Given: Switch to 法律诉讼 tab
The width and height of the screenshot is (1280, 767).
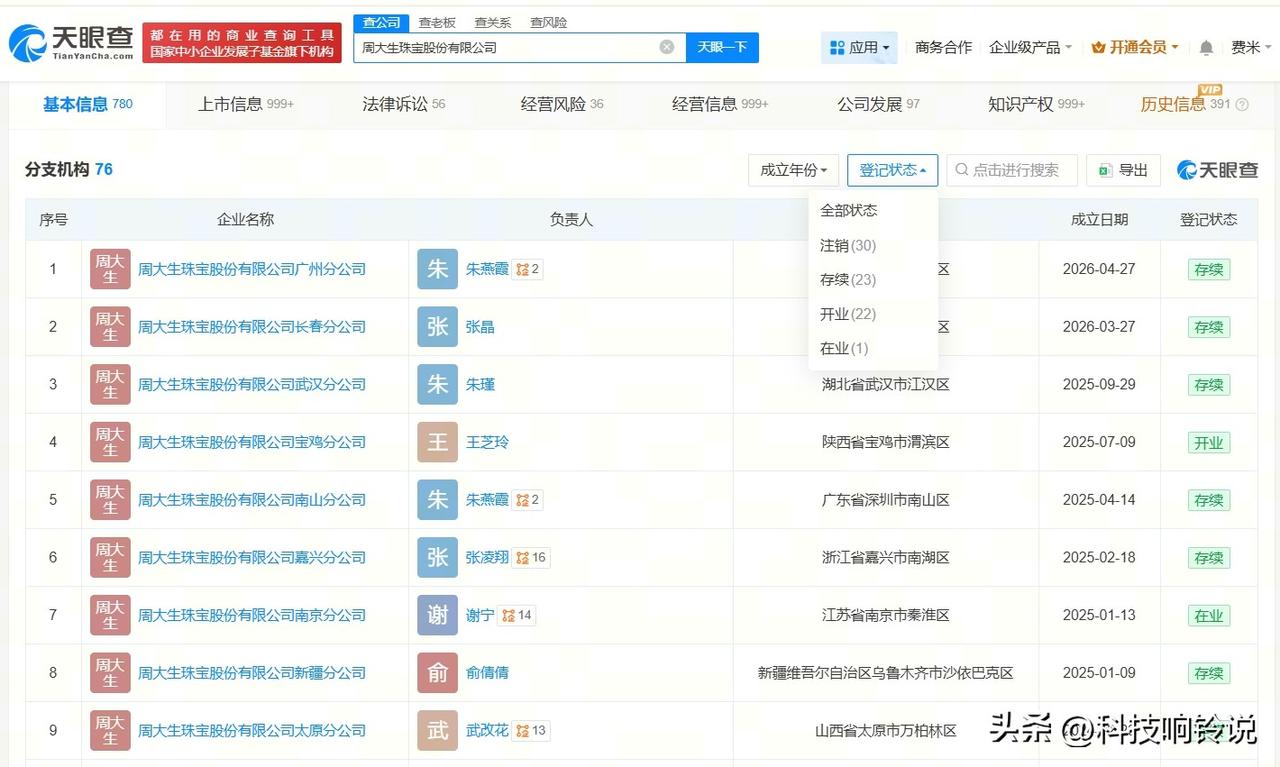Looking at the screenshot, I should tap(404, 104).
